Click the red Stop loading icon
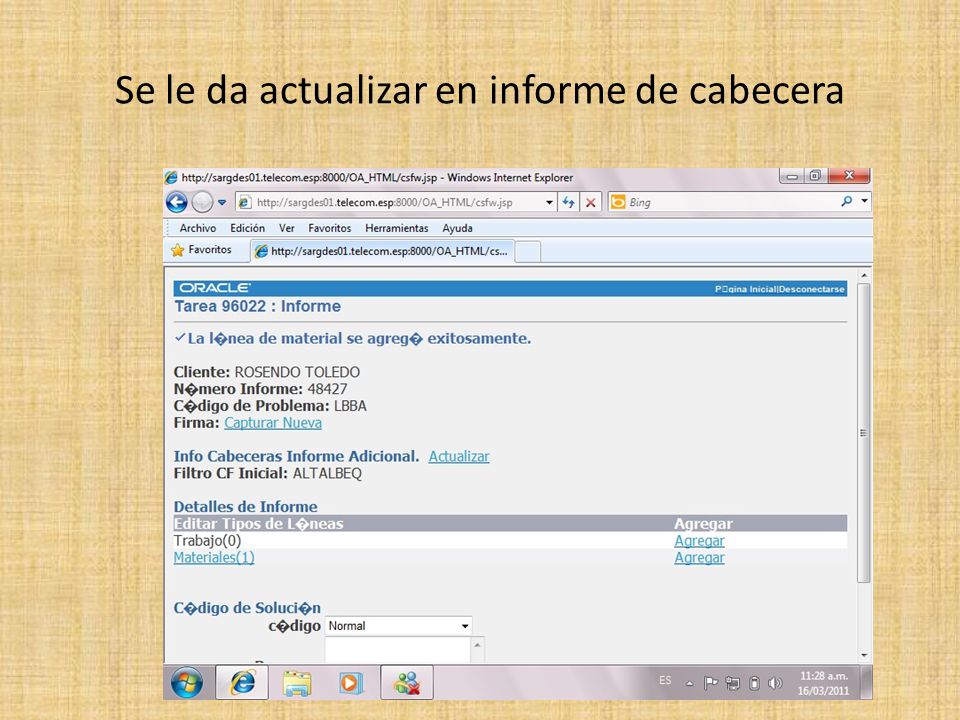Screen dimensions: 960x720 click(591, 202)
